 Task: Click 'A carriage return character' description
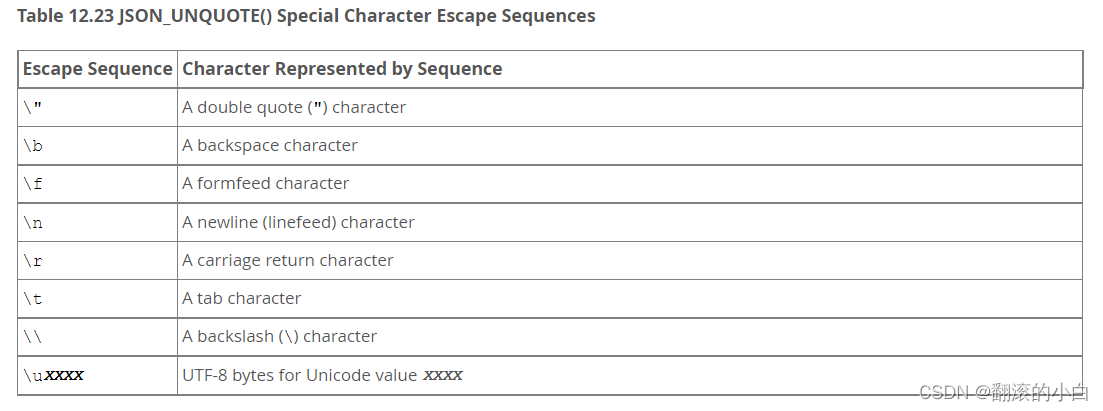[288, 260]
